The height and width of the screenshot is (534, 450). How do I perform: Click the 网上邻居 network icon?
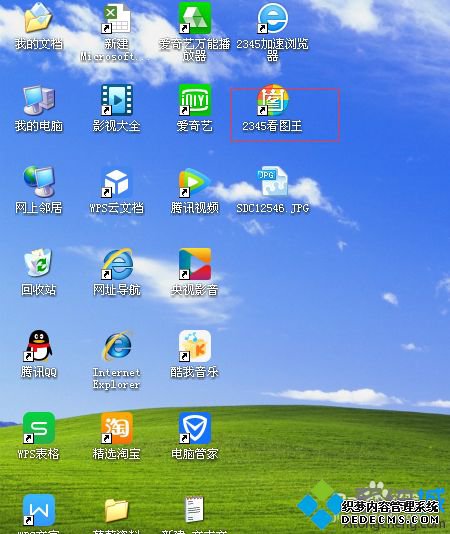click(38, 182)
